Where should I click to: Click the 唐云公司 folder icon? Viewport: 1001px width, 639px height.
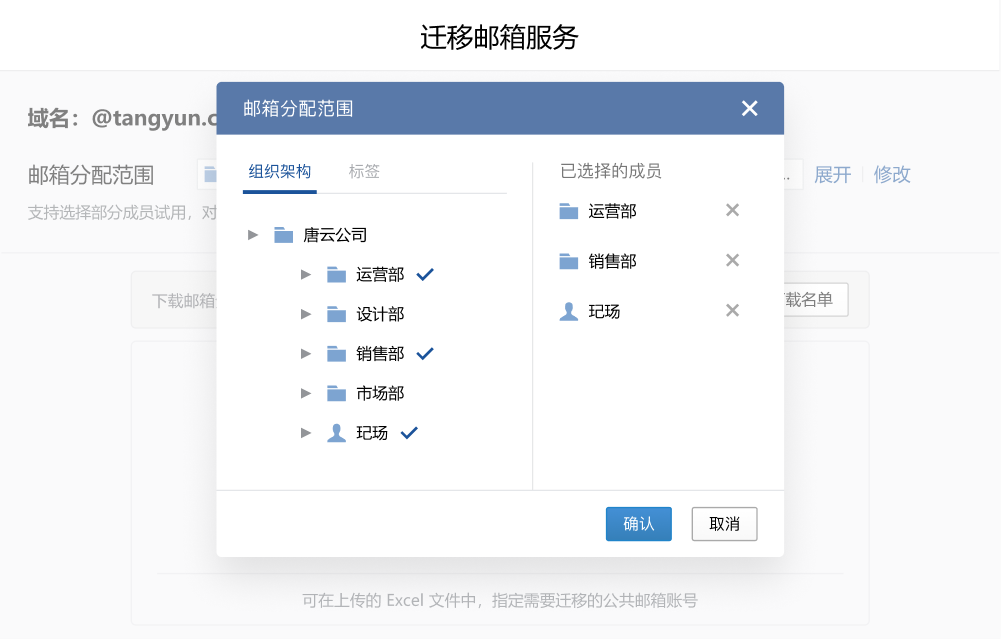point(284,235)
